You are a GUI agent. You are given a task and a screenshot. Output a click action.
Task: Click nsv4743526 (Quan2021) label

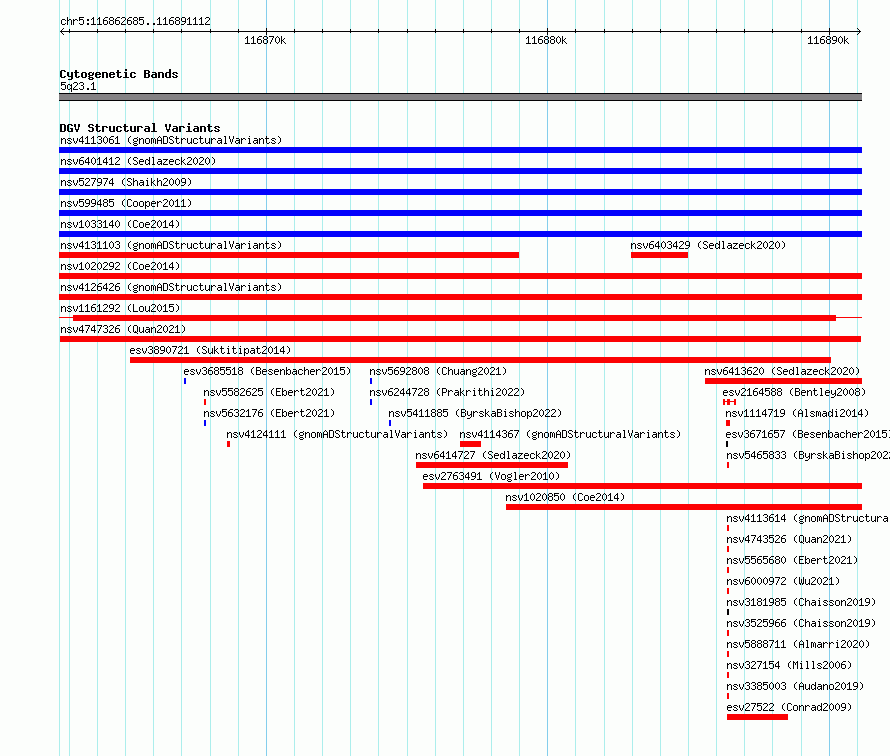click(x=789, y=539)
